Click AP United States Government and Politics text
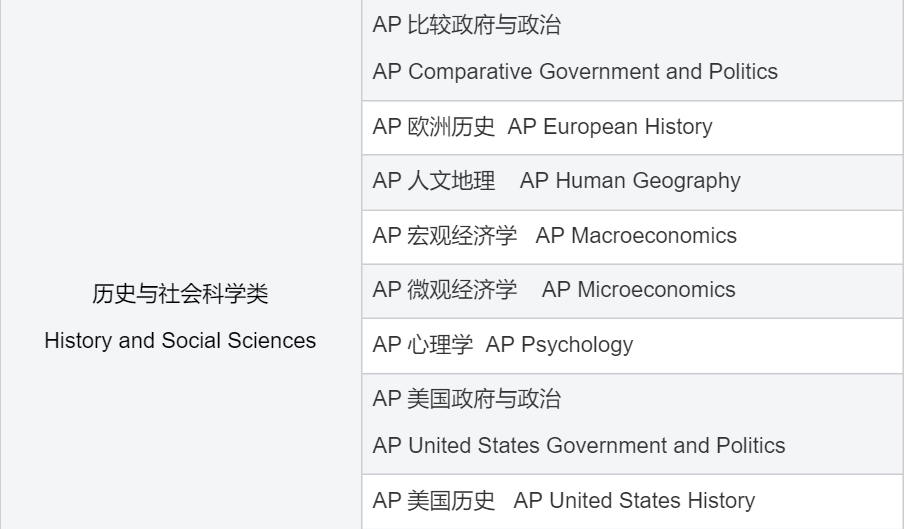906x529 pixels. tap(579, 446)
